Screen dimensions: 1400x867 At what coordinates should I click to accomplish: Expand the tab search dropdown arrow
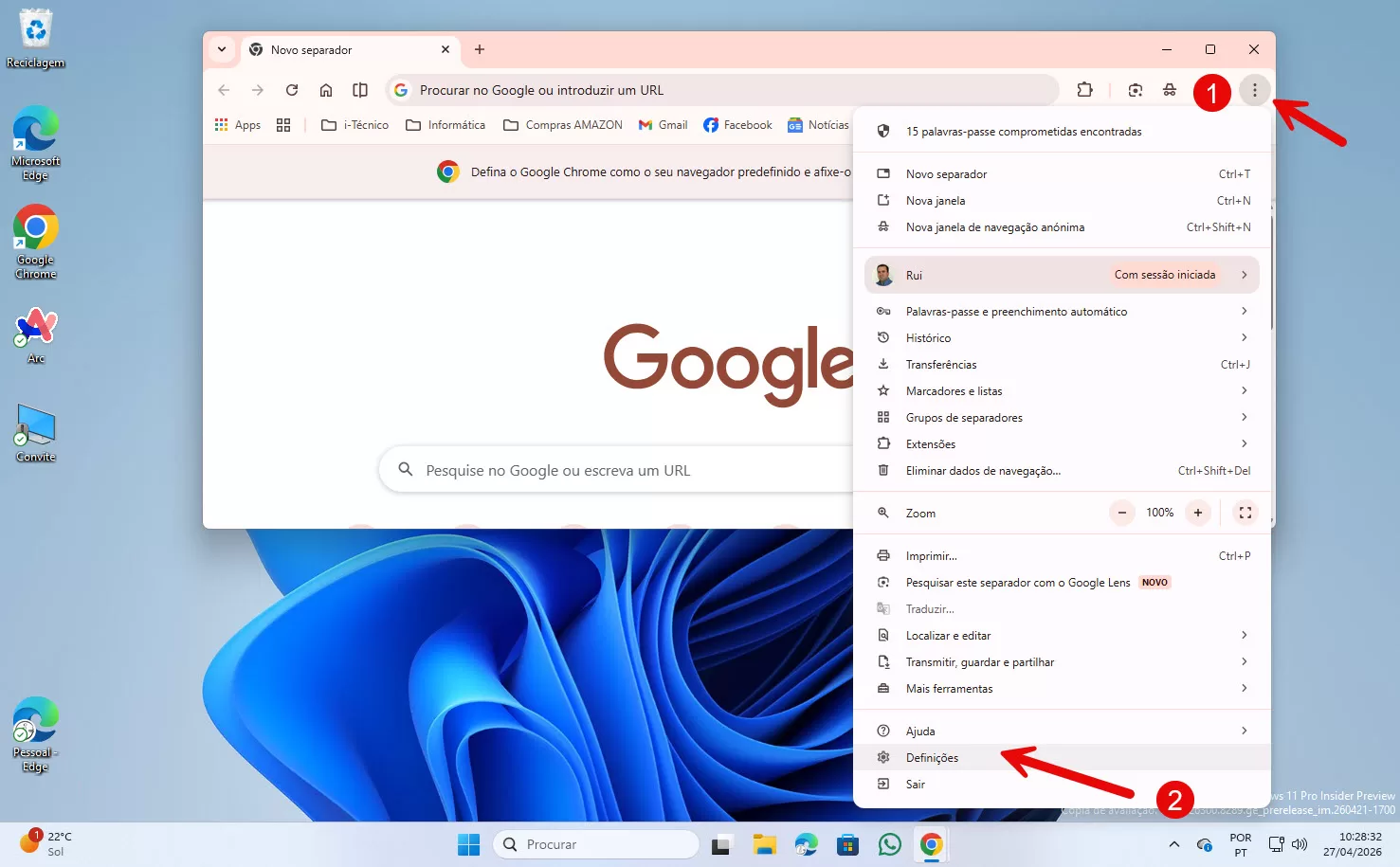tap(222, 49)
